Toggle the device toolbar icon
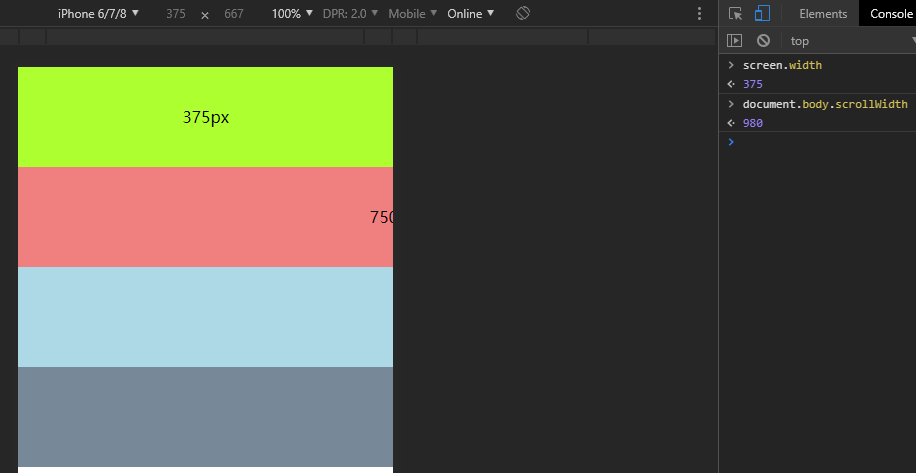Image resolution: width=916 pixels, height=473 pixels. (762, 13)
